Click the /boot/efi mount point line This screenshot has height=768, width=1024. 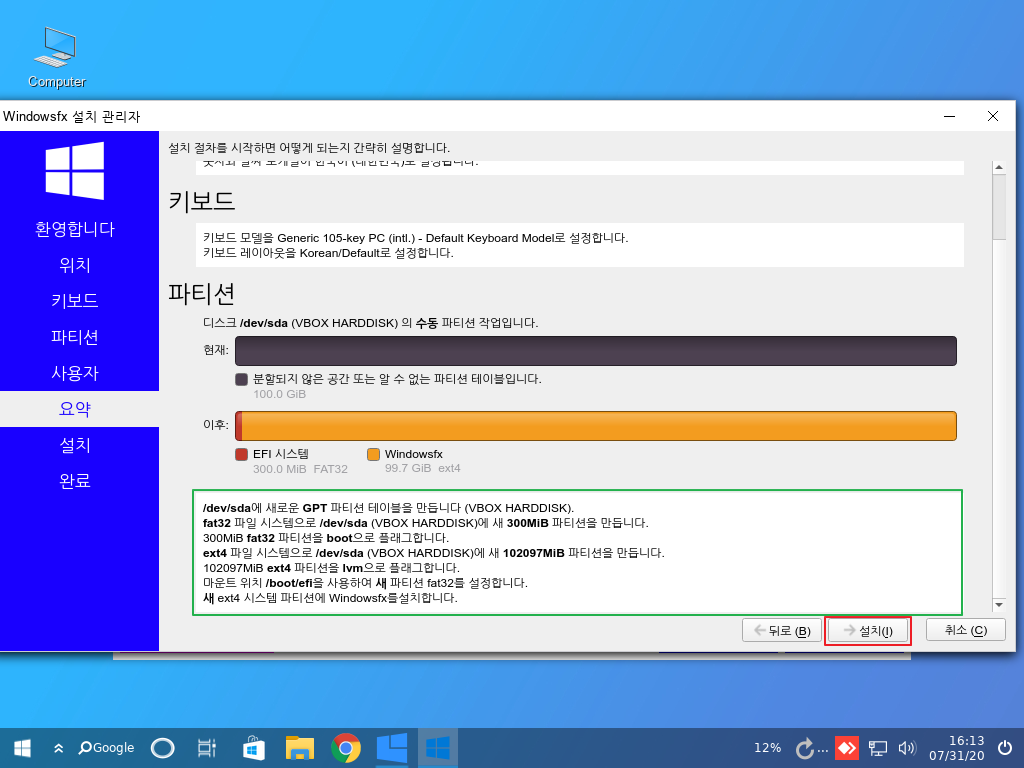[366, 583]
